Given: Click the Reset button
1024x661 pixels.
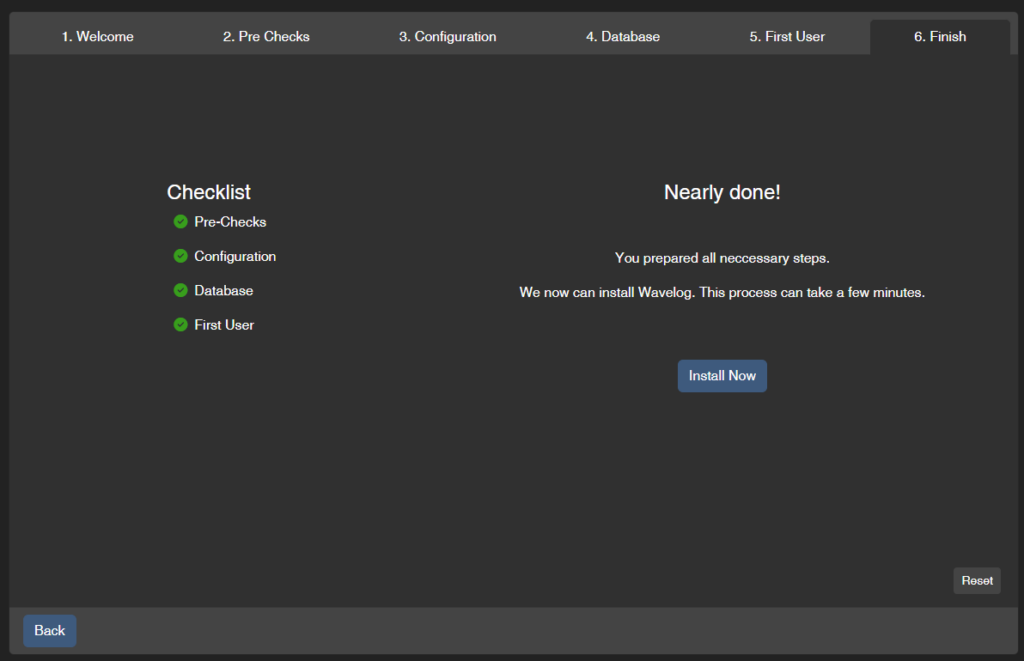Looking at the screenshot, I should [x=977, y=581].
